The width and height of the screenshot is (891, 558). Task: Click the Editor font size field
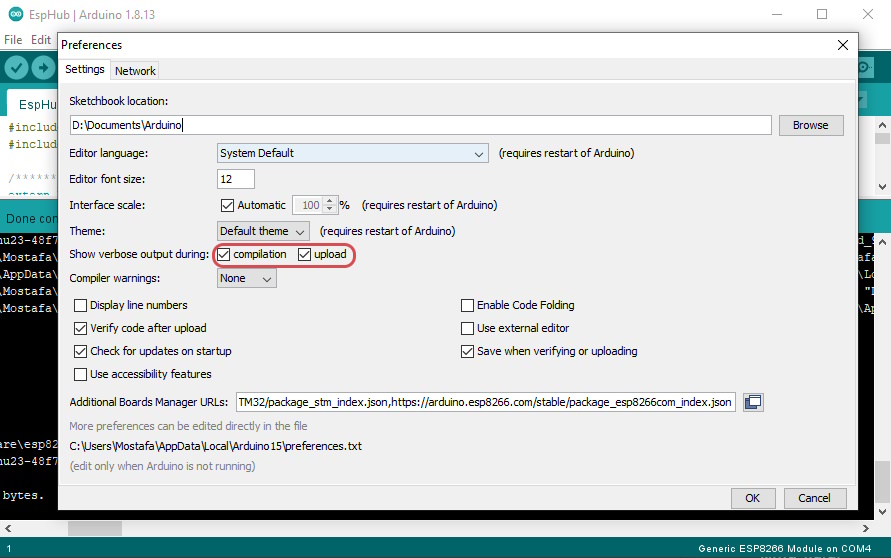point(236,179)
